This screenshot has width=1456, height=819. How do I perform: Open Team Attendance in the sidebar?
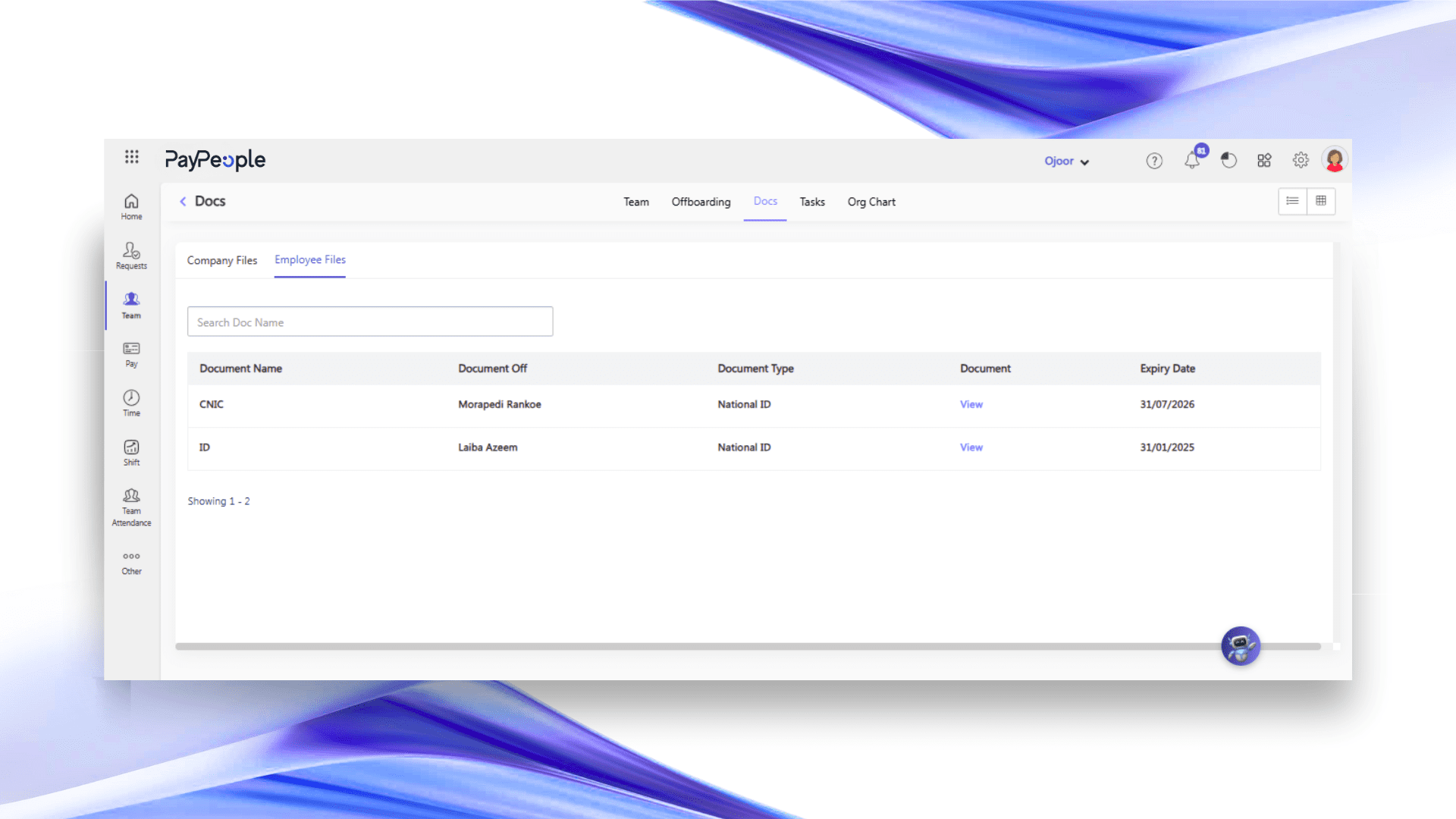tap(131, 507)
